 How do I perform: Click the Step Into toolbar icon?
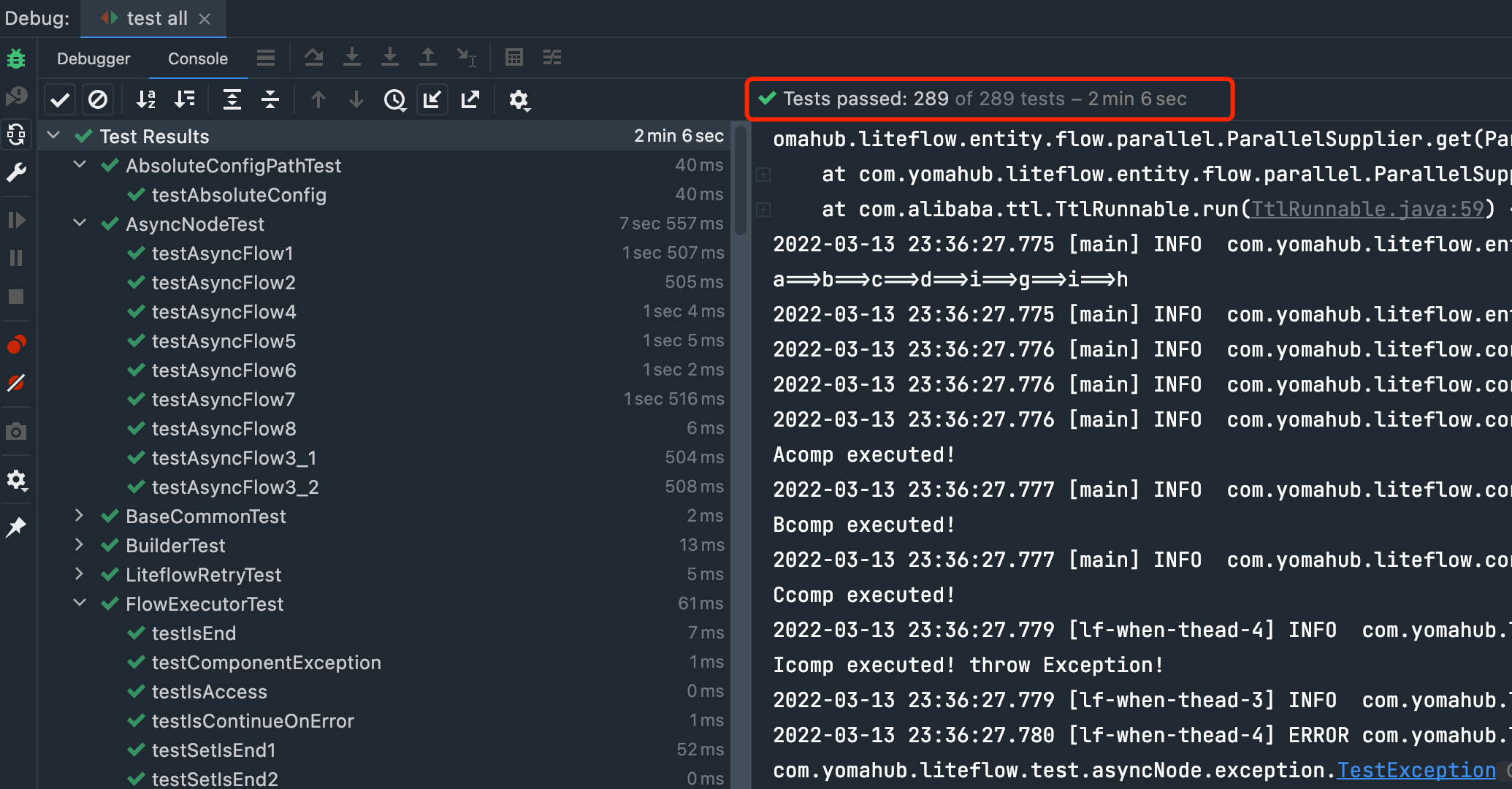pos(352,57)
